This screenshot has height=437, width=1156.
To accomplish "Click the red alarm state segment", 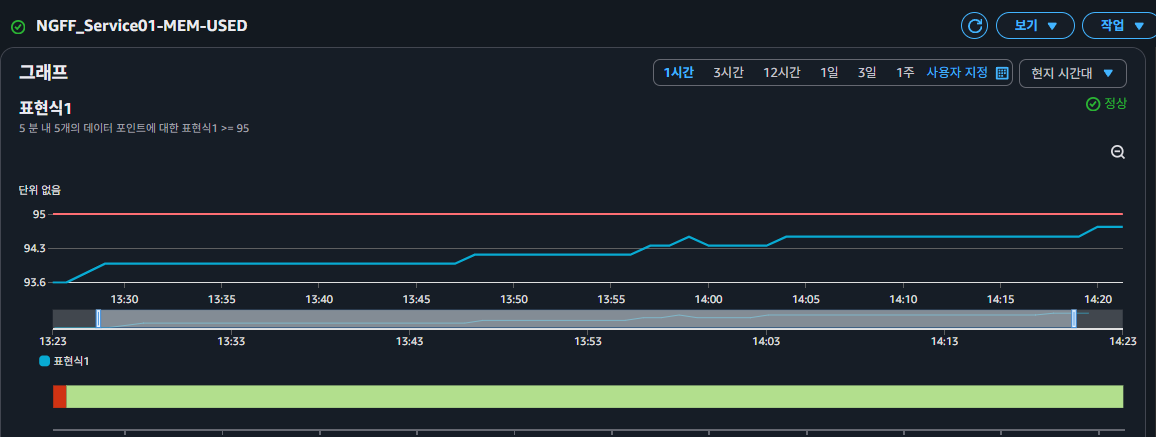I will point(59,396).
